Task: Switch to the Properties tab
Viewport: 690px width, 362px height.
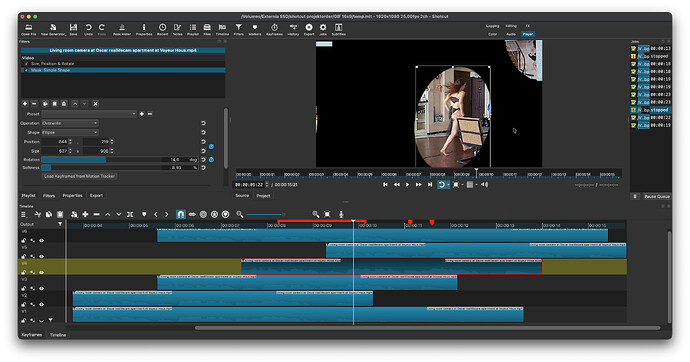Action: [73, 196]
